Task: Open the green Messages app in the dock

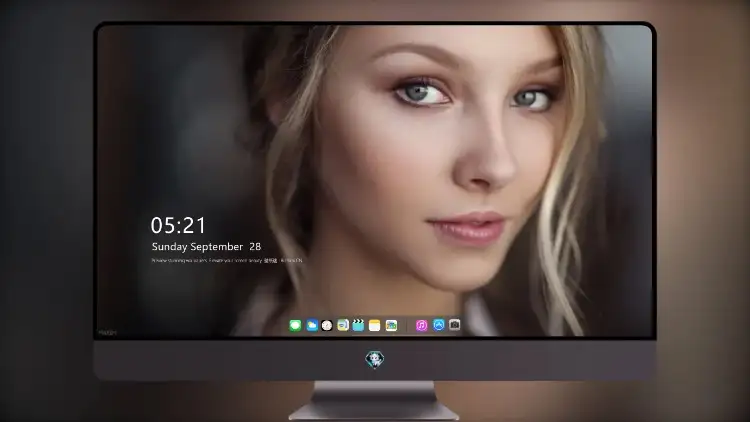Action: pyautogui.click(x=295, y=326)
